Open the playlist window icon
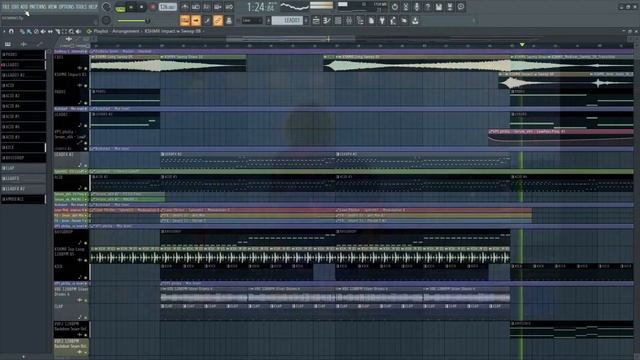The image size is (640, 360). 316,20
